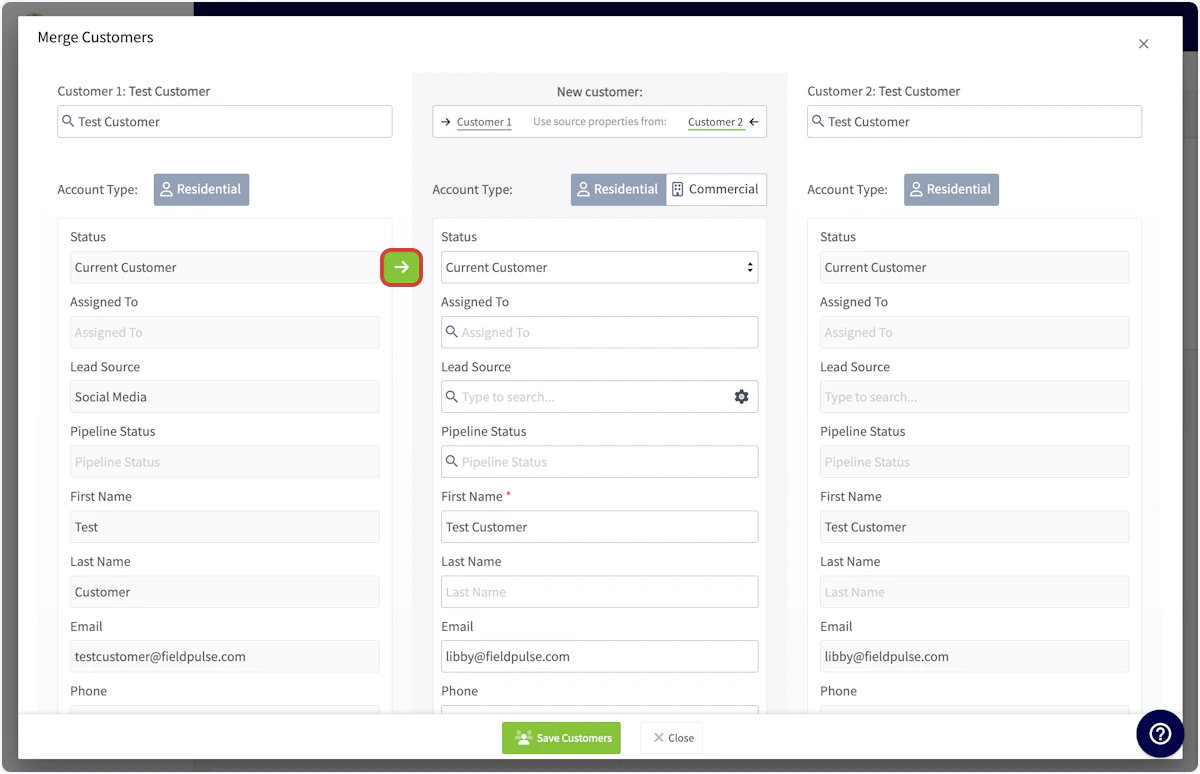Click Customer 1 Last Name value Customer

[x=225, y=592]
